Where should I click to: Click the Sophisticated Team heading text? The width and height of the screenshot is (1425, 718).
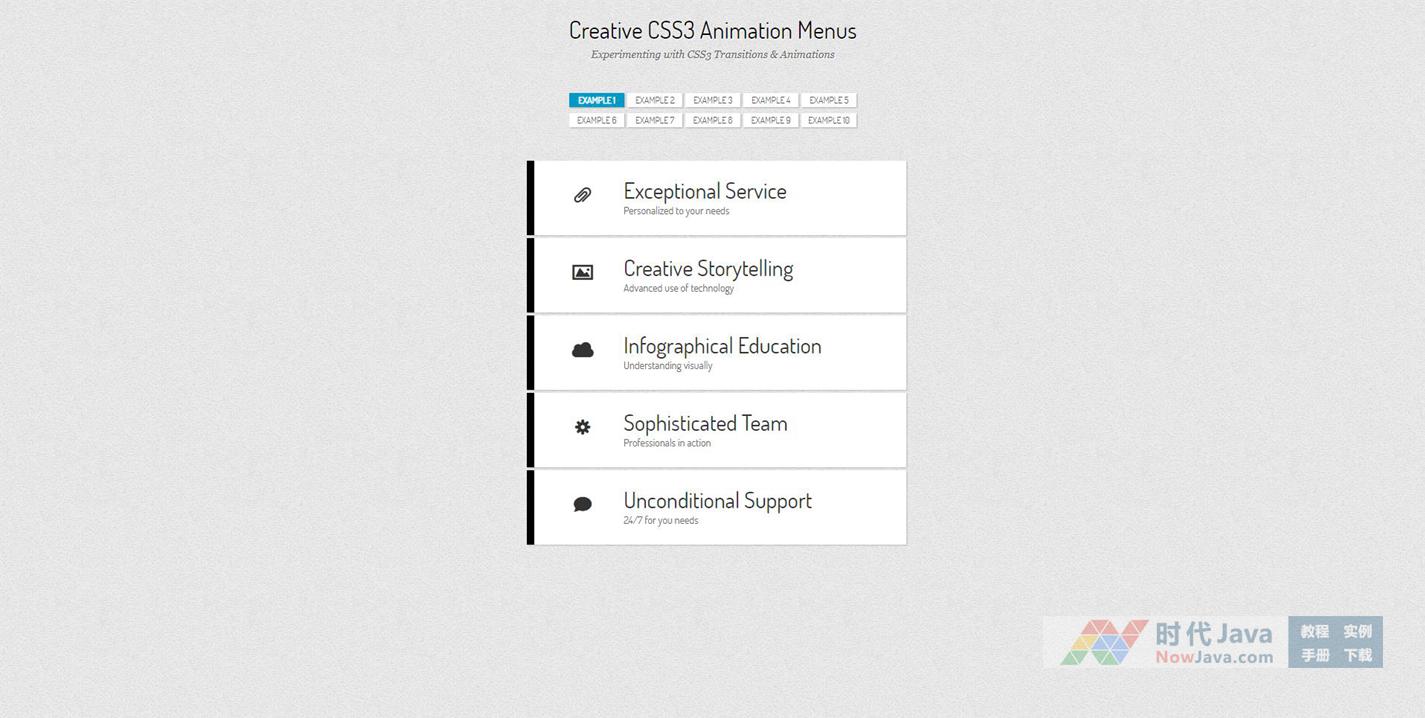[705, 423]
